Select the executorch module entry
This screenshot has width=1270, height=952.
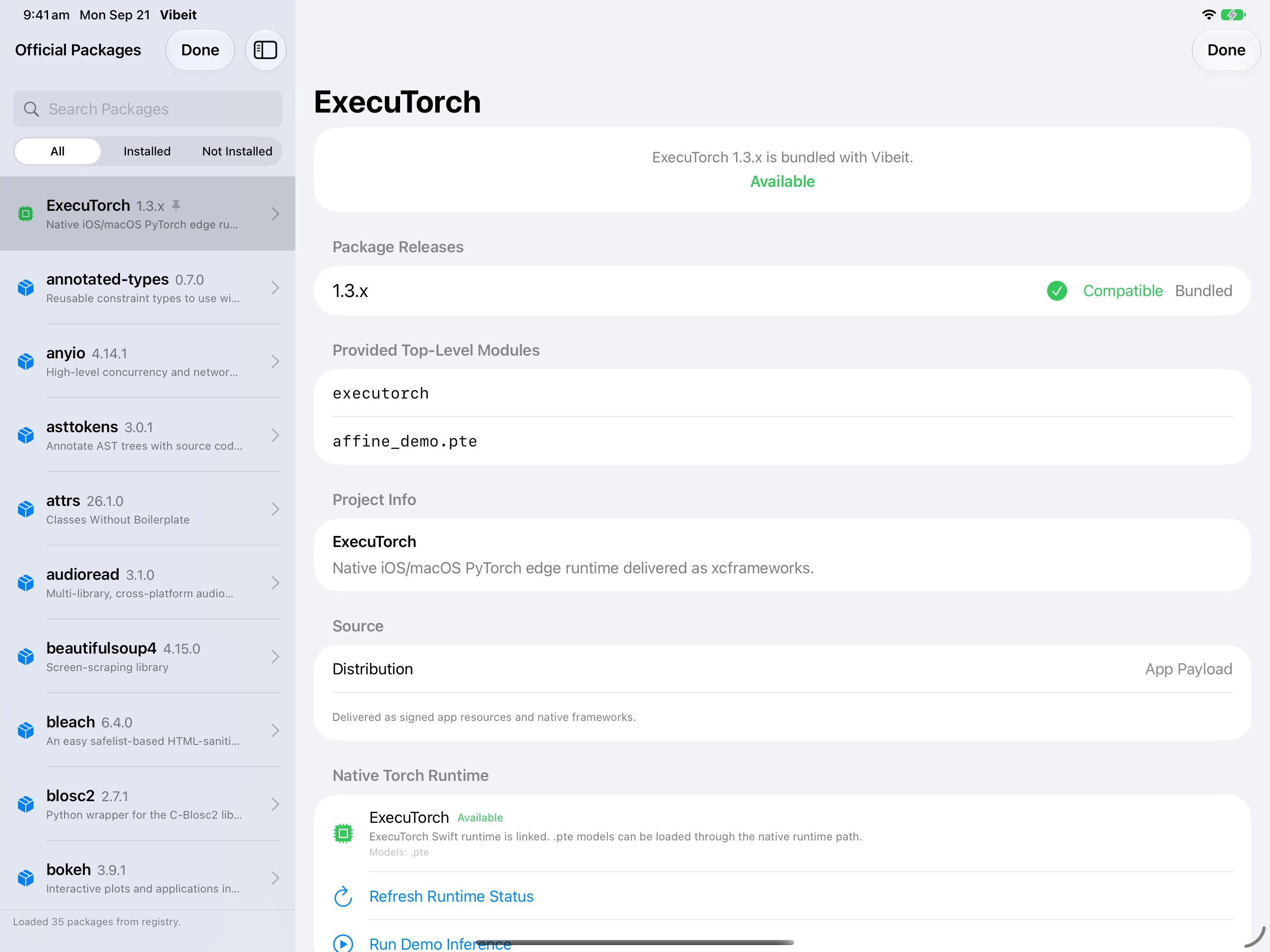782,393
